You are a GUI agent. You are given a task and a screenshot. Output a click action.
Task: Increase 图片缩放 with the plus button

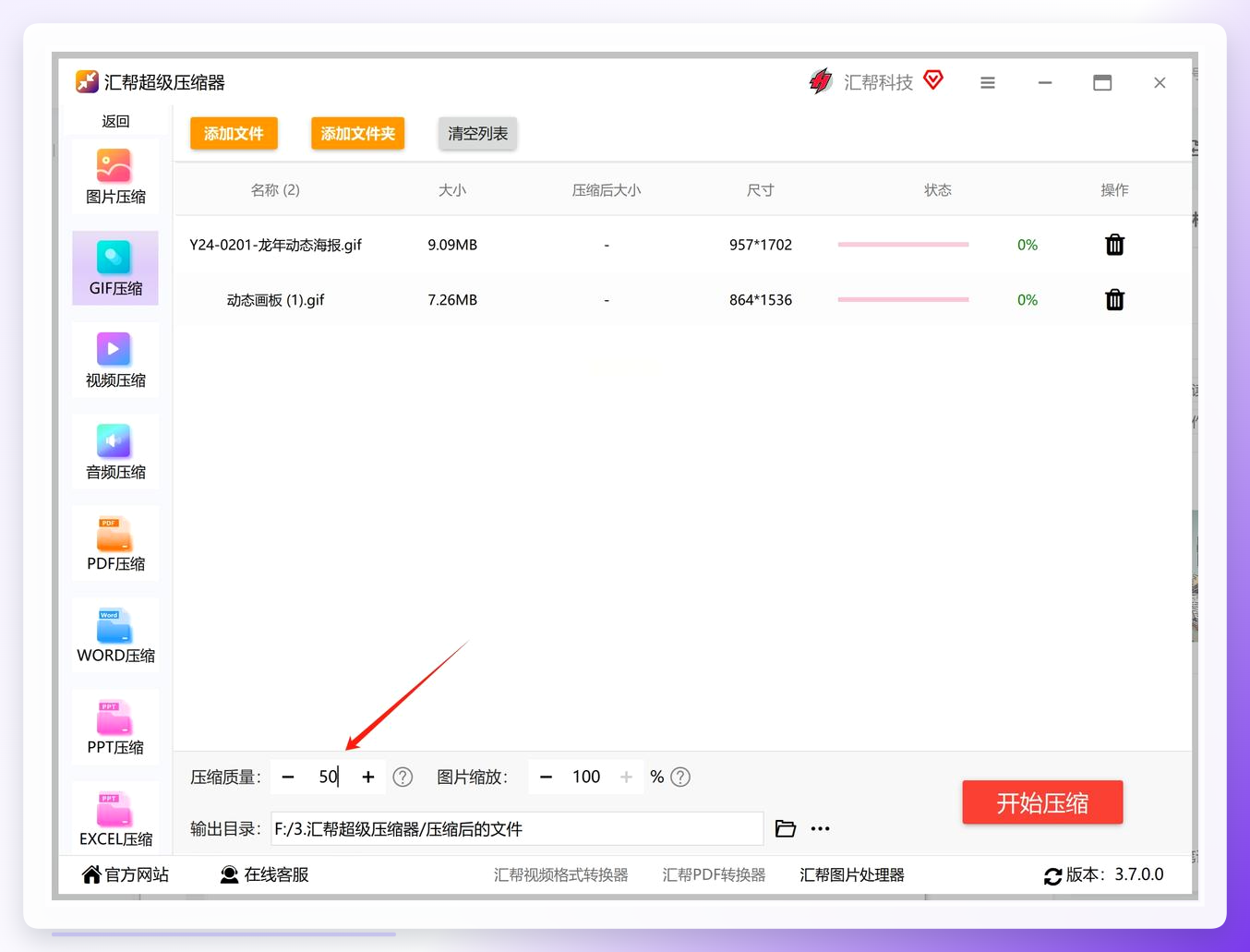(626, 777)
